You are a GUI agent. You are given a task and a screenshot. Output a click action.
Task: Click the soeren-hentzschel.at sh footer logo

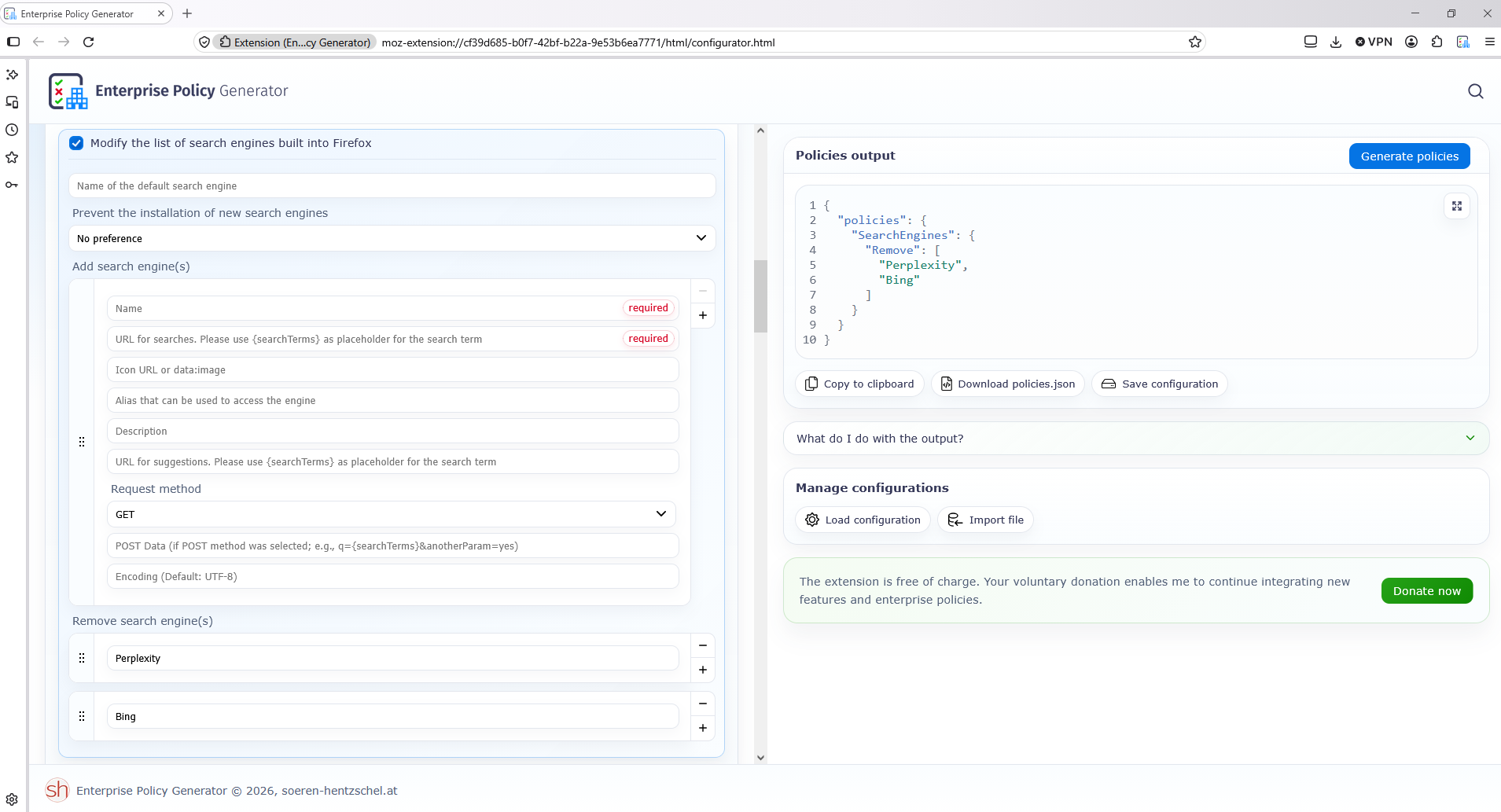pos(57,790)
